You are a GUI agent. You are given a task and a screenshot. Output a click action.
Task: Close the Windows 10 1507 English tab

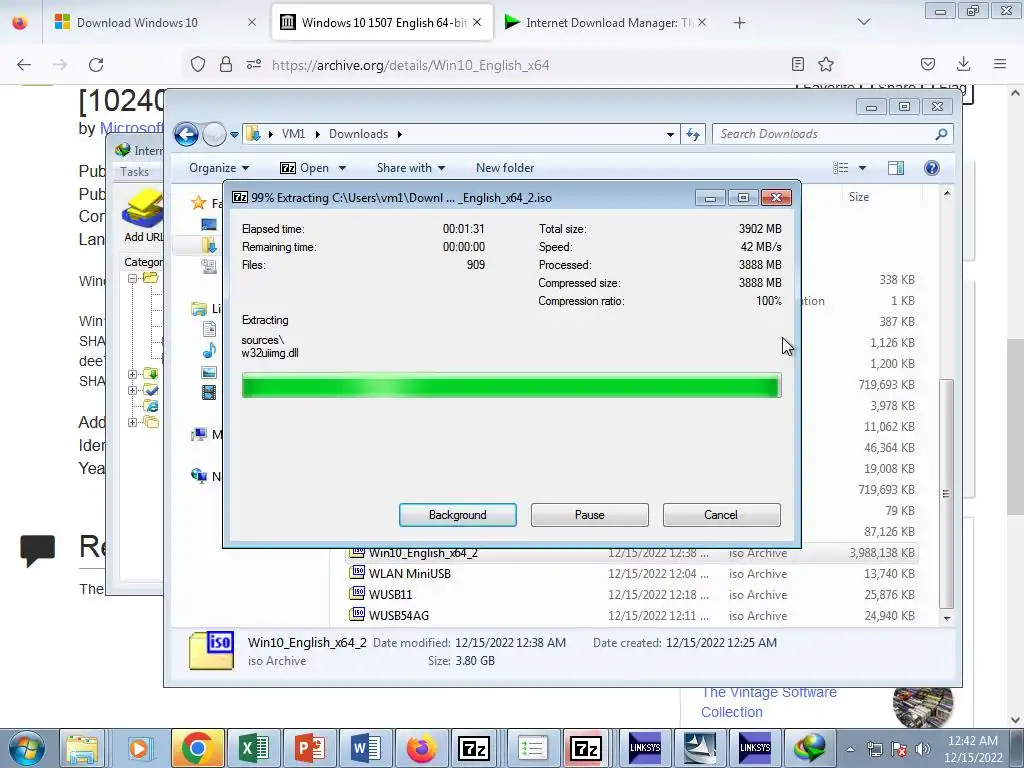[x=477, y=22]
